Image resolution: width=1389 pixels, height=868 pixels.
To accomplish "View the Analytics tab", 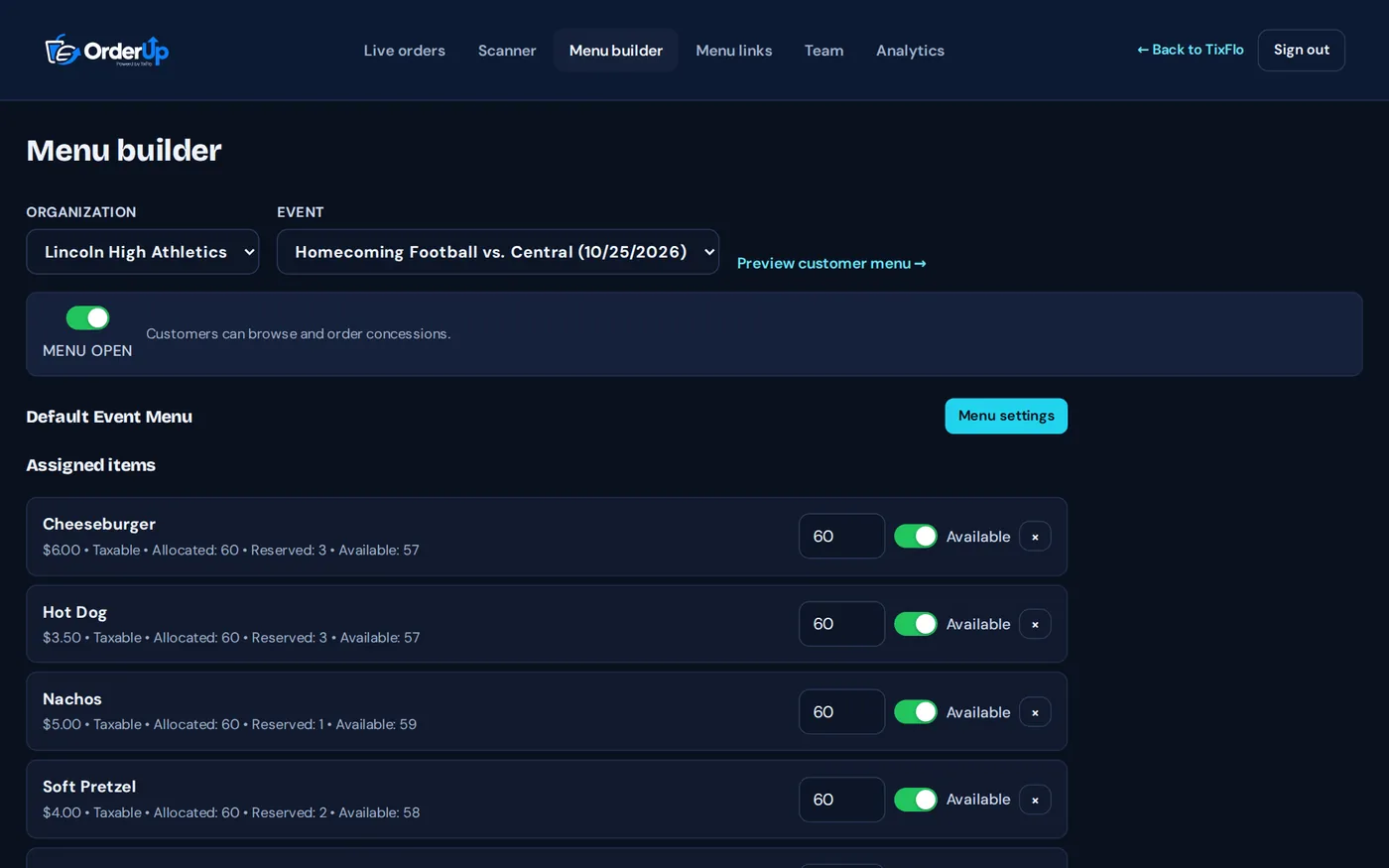I will (x=910, y=51).
